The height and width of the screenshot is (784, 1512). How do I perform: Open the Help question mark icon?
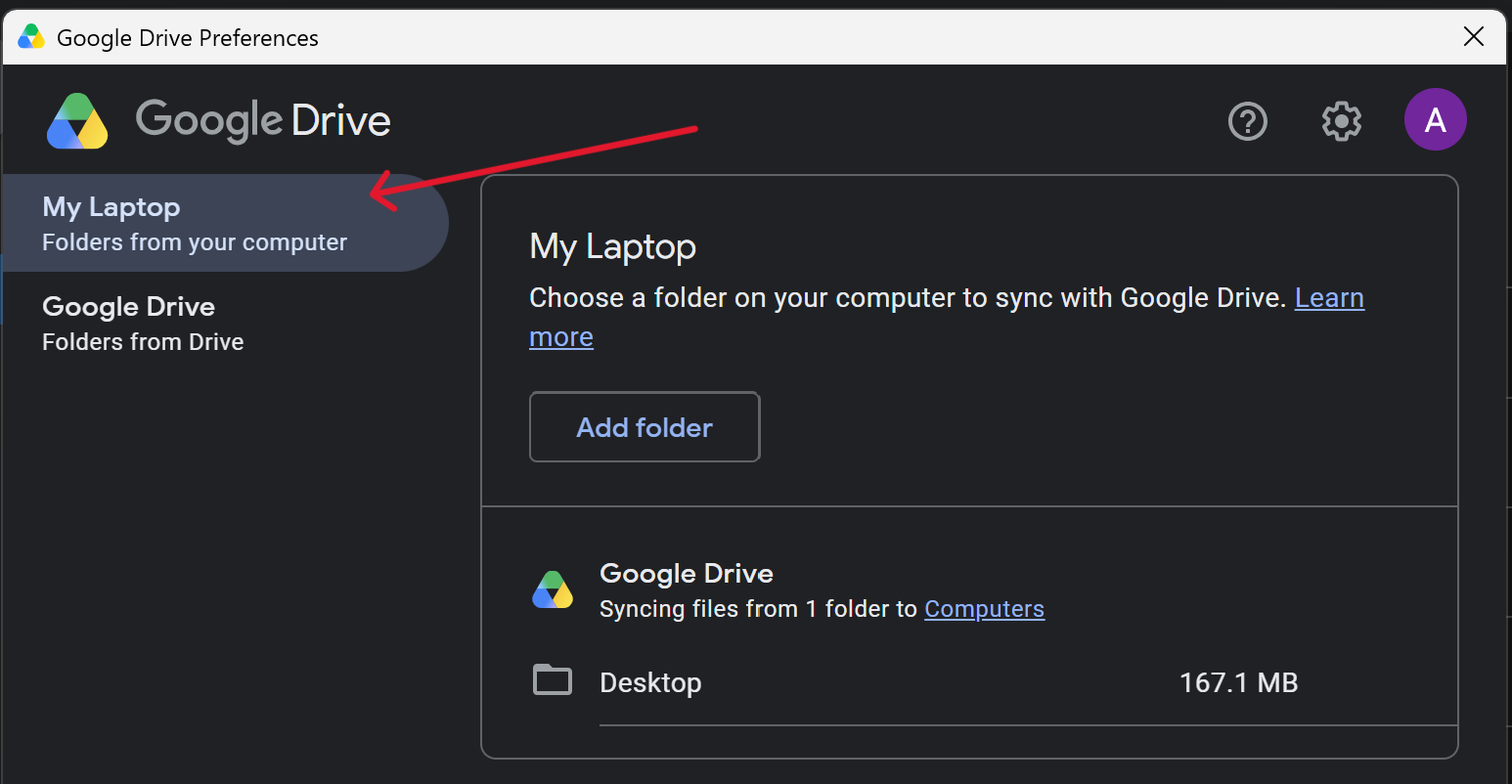[x=1248, y=121]
